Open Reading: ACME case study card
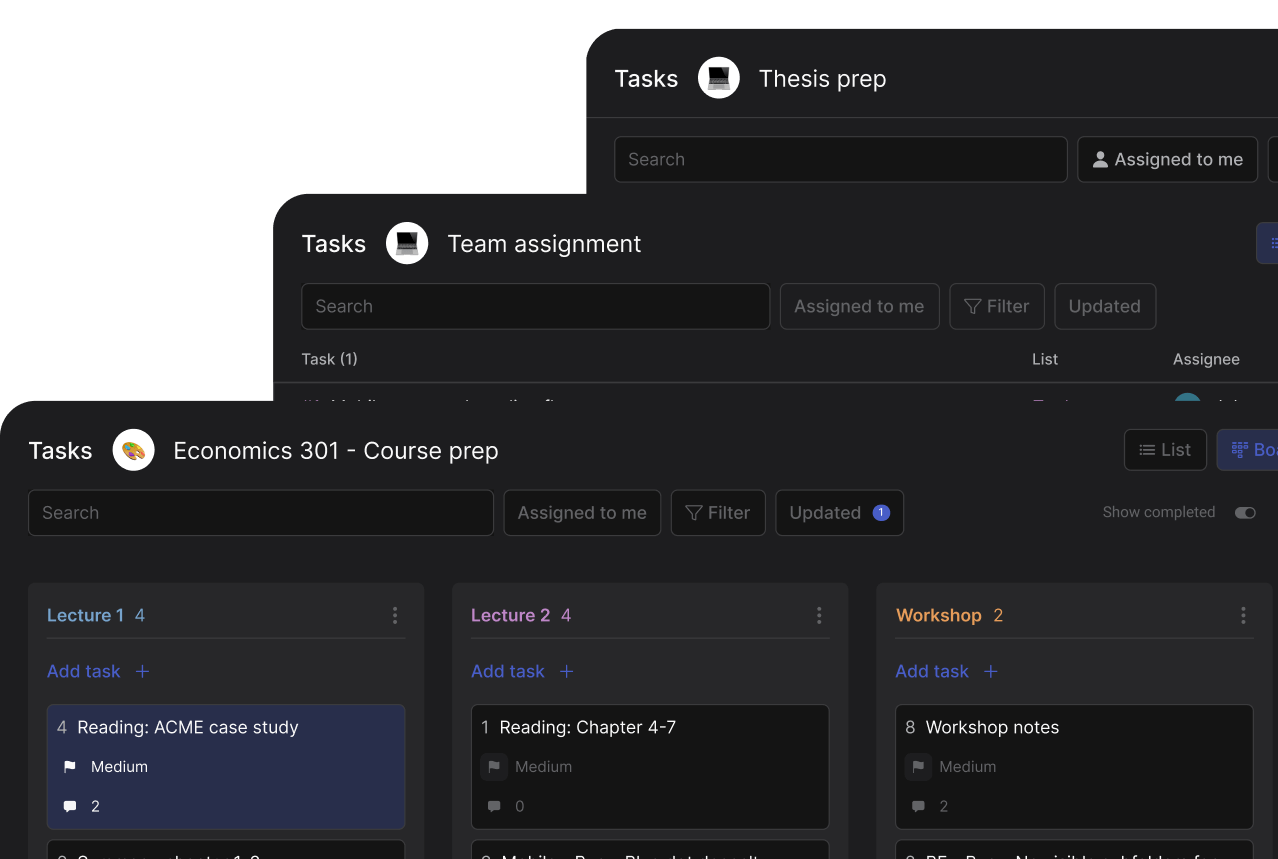The width and height of the screenshot is (1278, 859). pyautogui.click(x=226, y=767)
